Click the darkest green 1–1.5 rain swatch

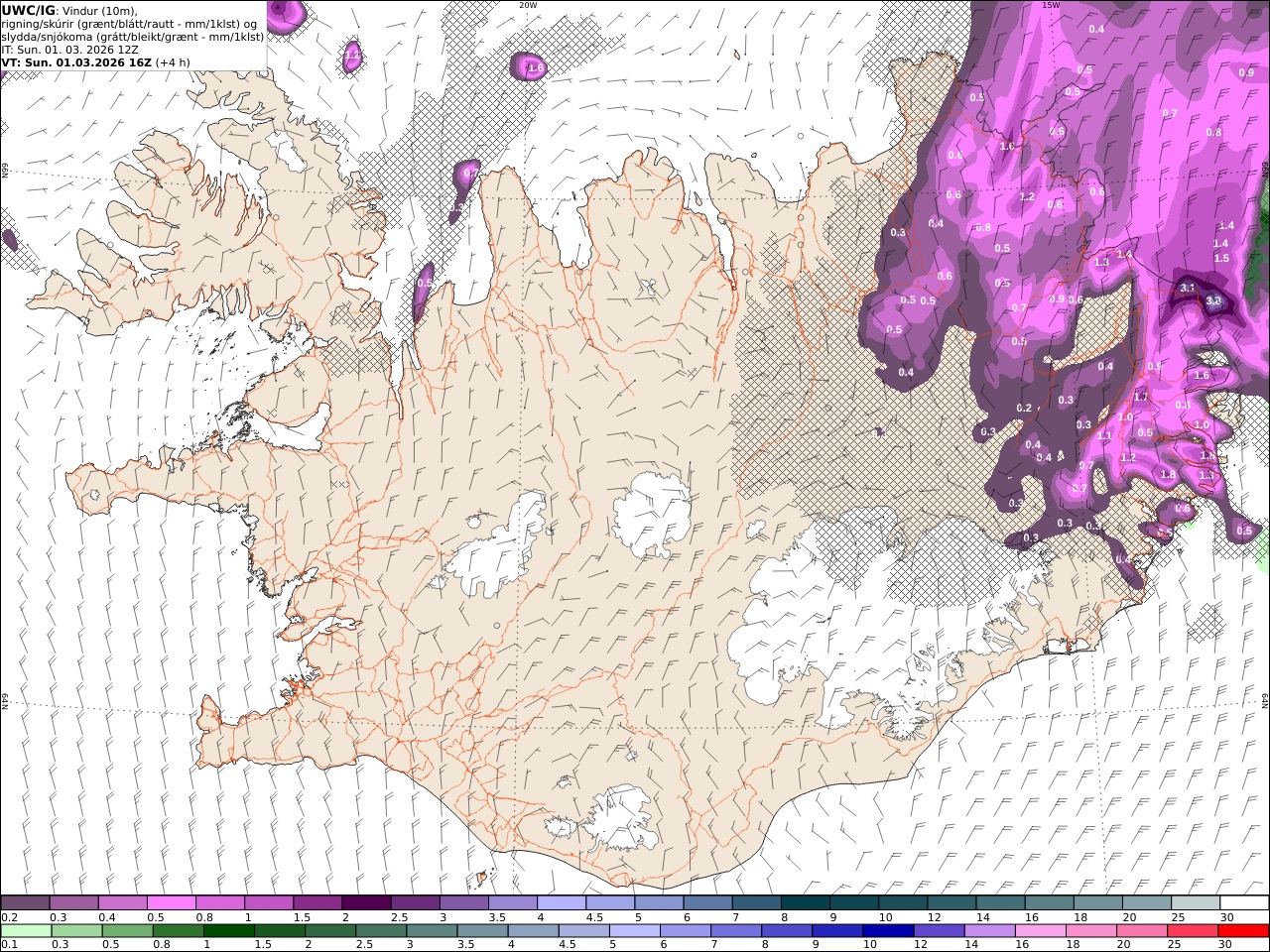tap(229, 931)
